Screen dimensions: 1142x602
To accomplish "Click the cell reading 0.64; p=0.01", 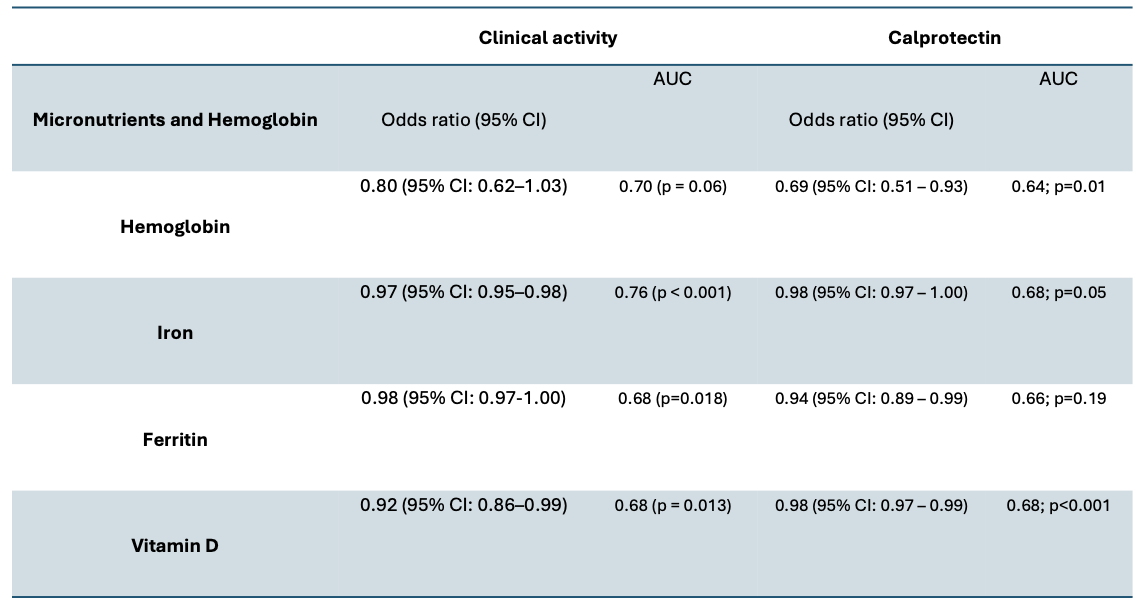I will pos(1058,186).
